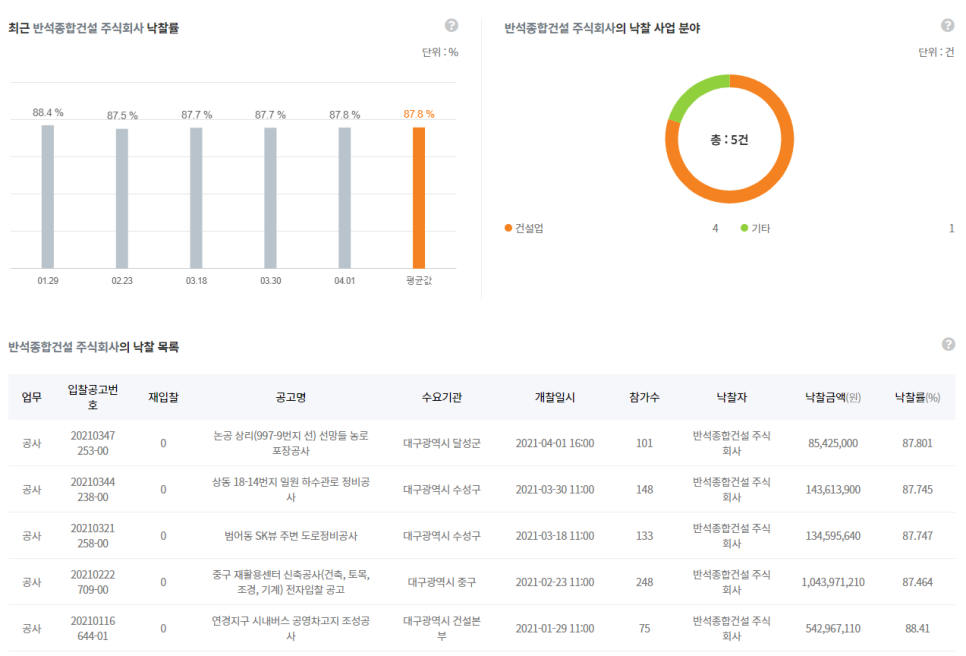The width and height of the screenshot is (966, 656).
Task: Sort by 낙찰자 column header
Action: pos(731,397)
